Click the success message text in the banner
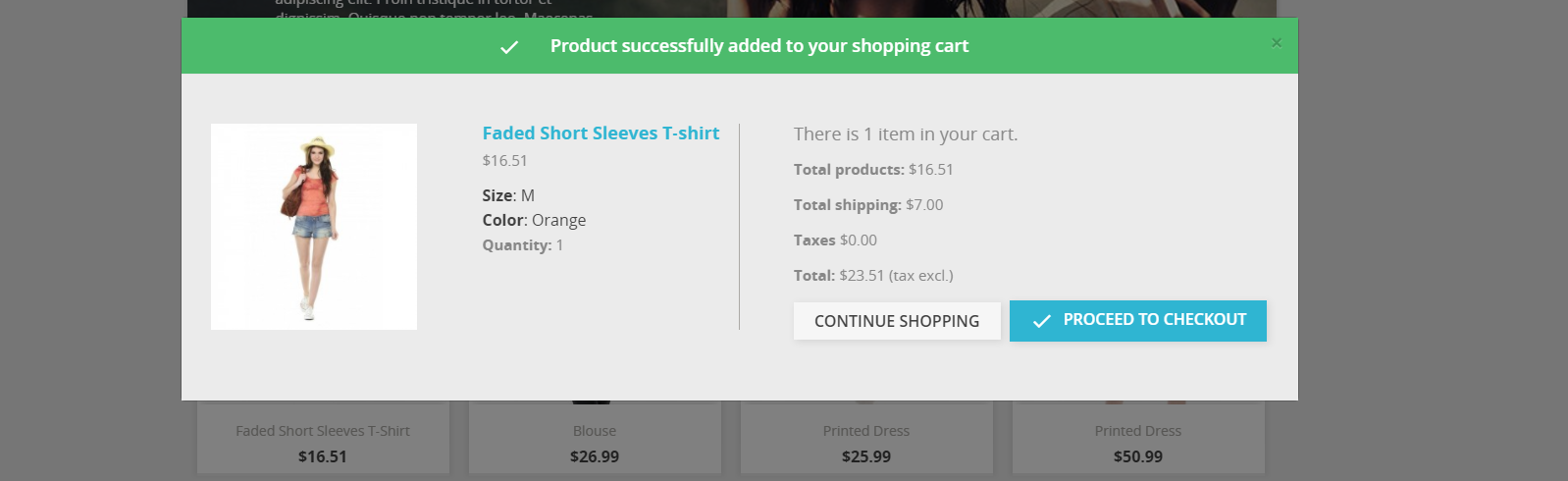Image resolution: width=1568 pixels, height=481 pixels. pos(758,46)
